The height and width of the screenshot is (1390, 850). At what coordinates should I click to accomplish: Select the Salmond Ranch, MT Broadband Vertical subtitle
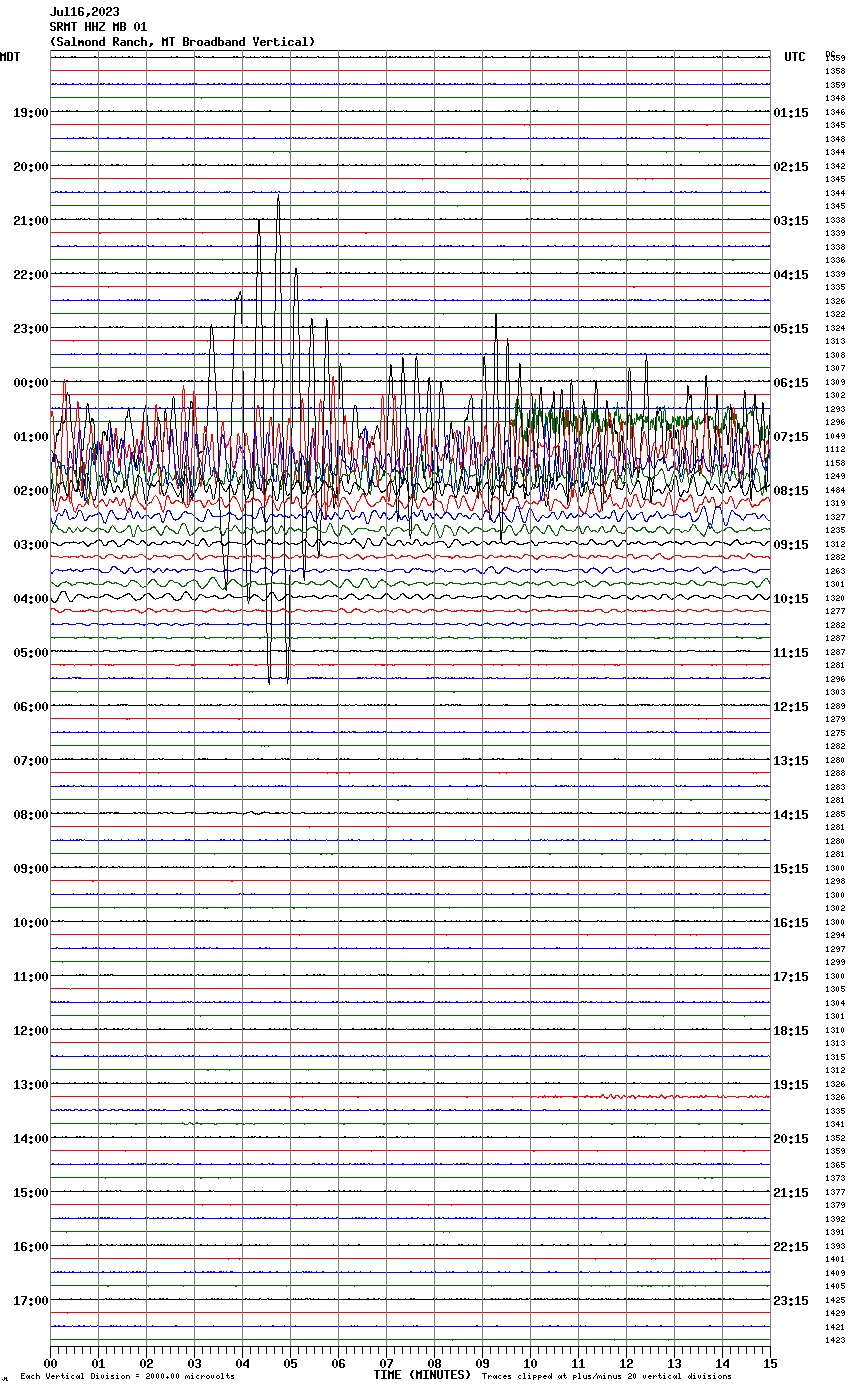point(182,42)
